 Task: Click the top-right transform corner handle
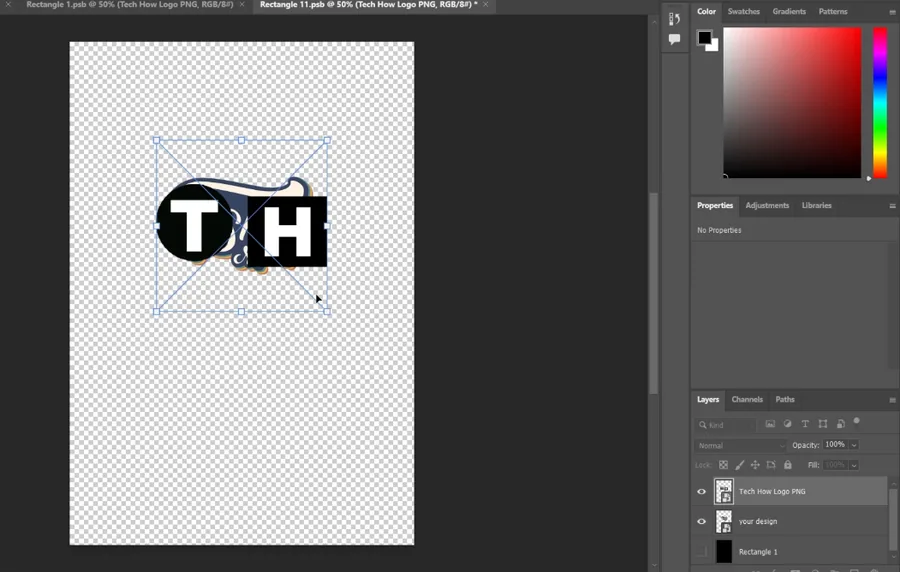tap(327, 140)
